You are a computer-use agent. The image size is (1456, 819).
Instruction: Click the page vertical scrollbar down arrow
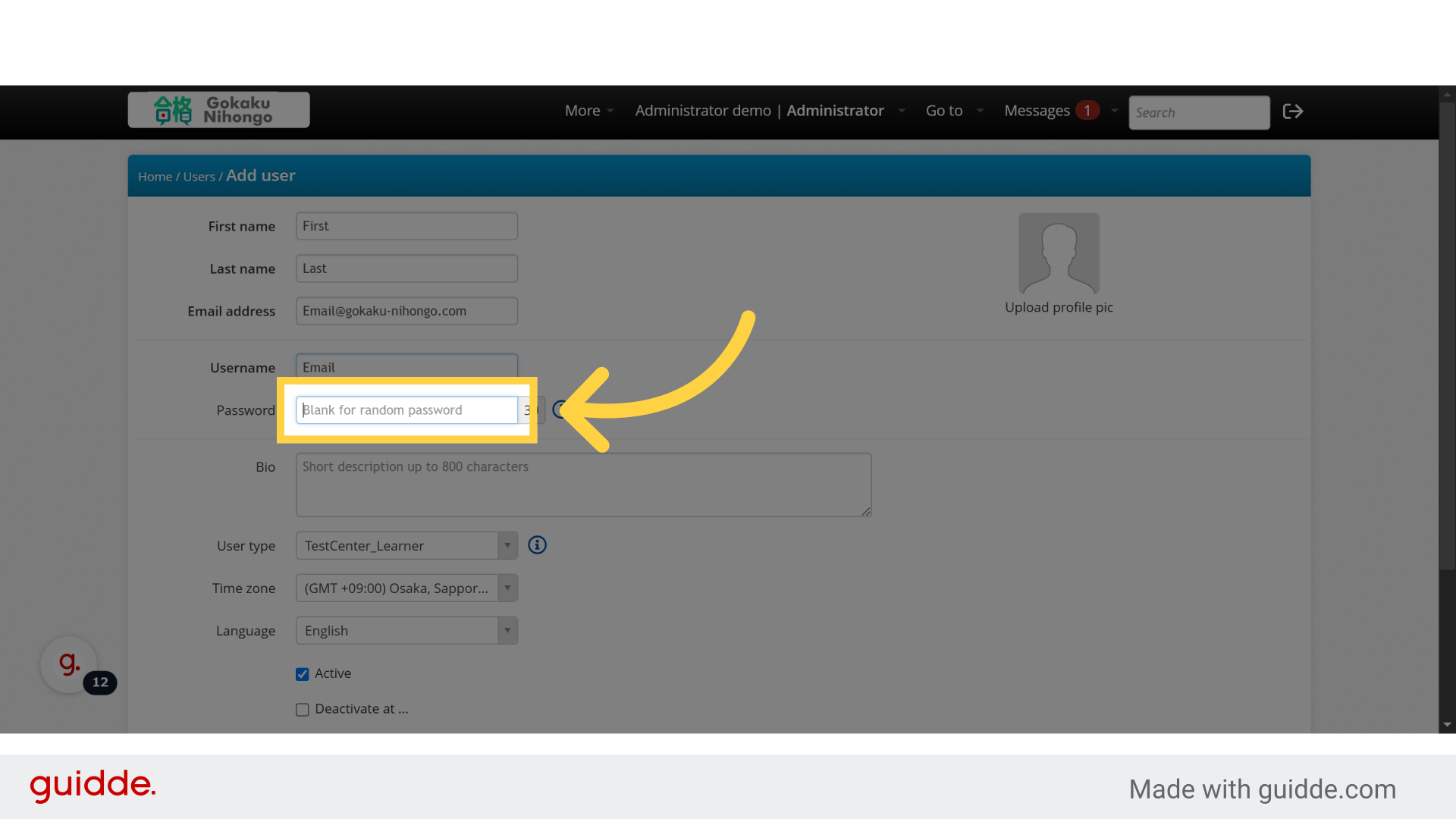tap(1447, 724)
